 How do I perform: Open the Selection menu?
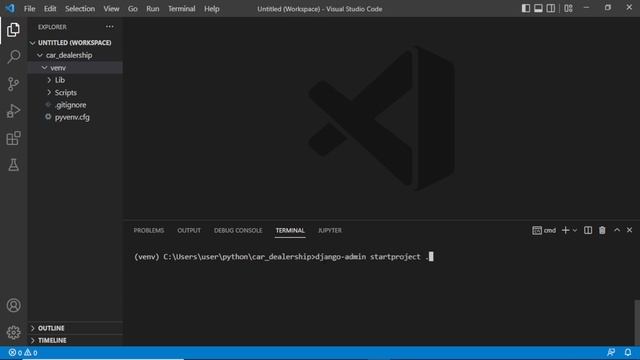tap(80, 9)
